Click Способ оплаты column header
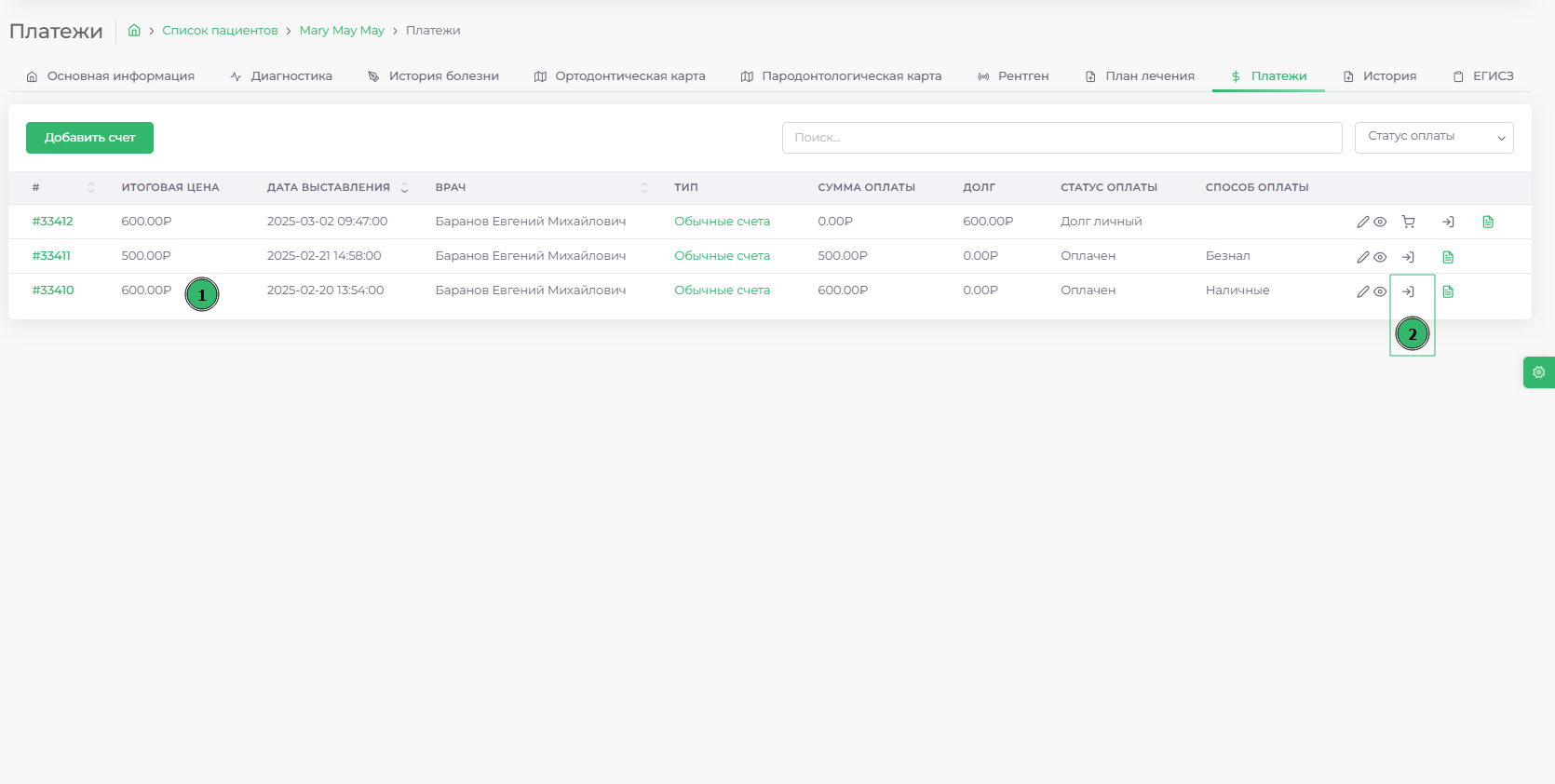 pyautogui.click(x=1257, y=187)
